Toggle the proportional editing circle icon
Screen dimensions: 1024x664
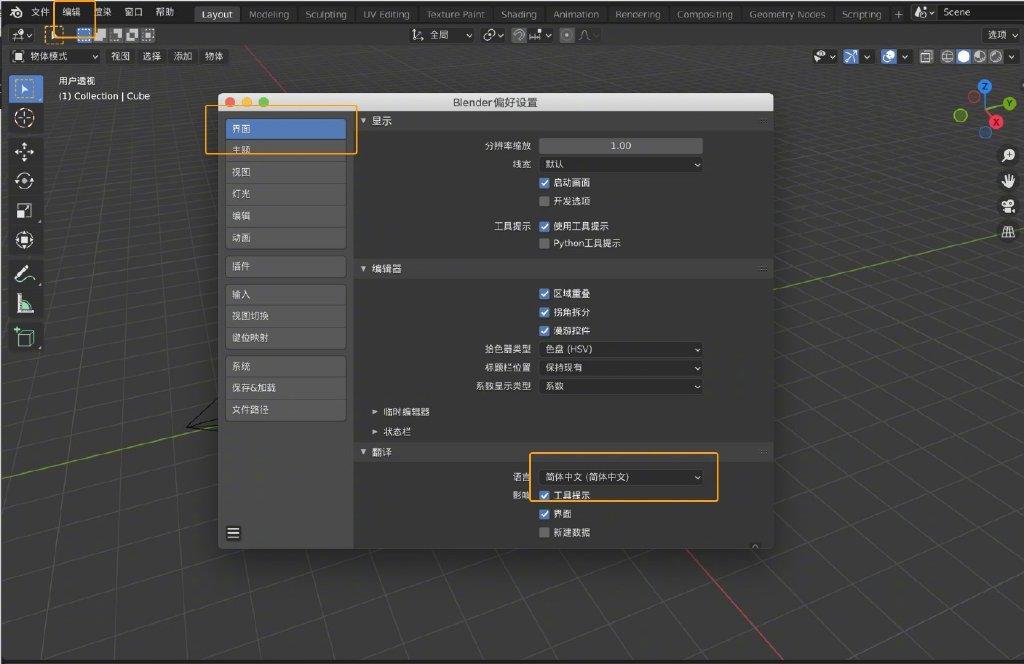point(567,35)
